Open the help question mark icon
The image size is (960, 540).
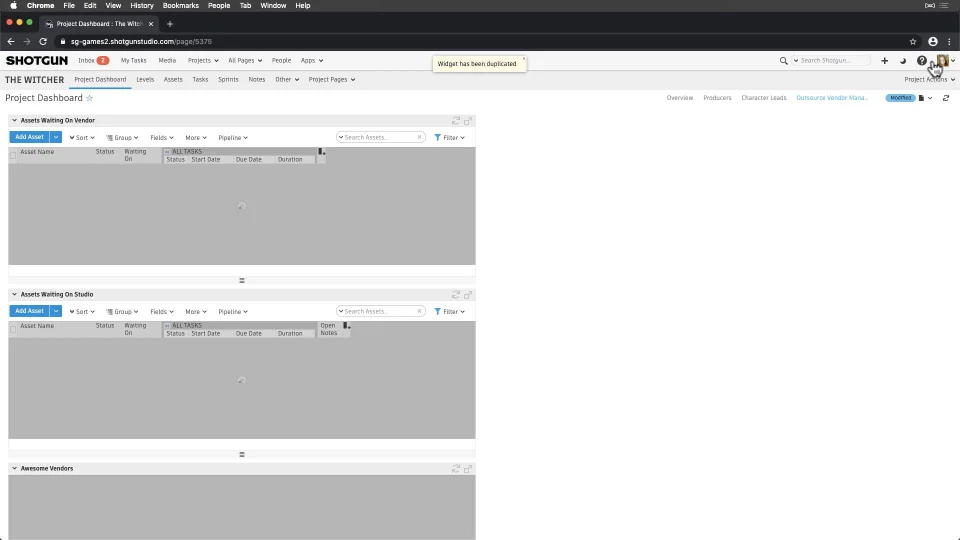click(921, 61)
